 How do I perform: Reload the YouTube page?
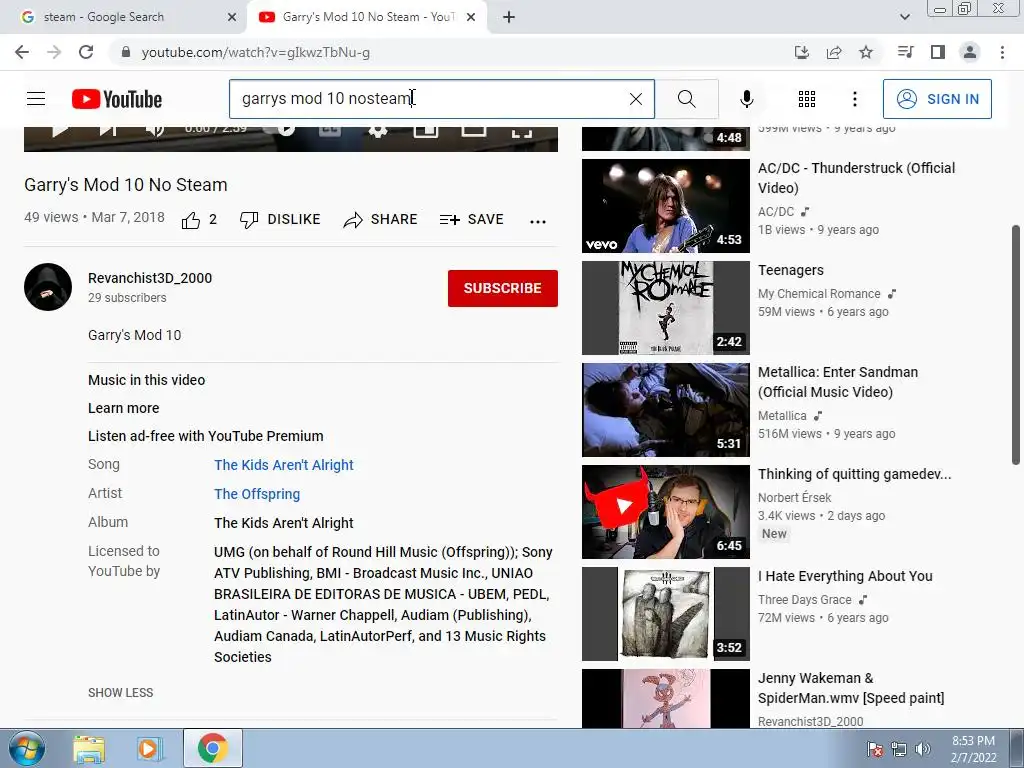pos(86,52)
